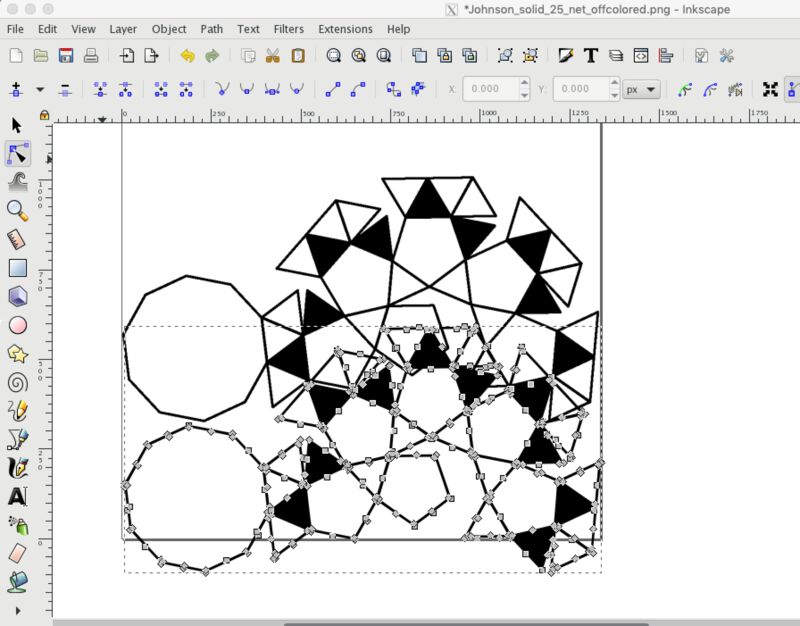Select the Bezier pen tool
This screenshot has width=800, height=626.
click(x=17, y=439)
